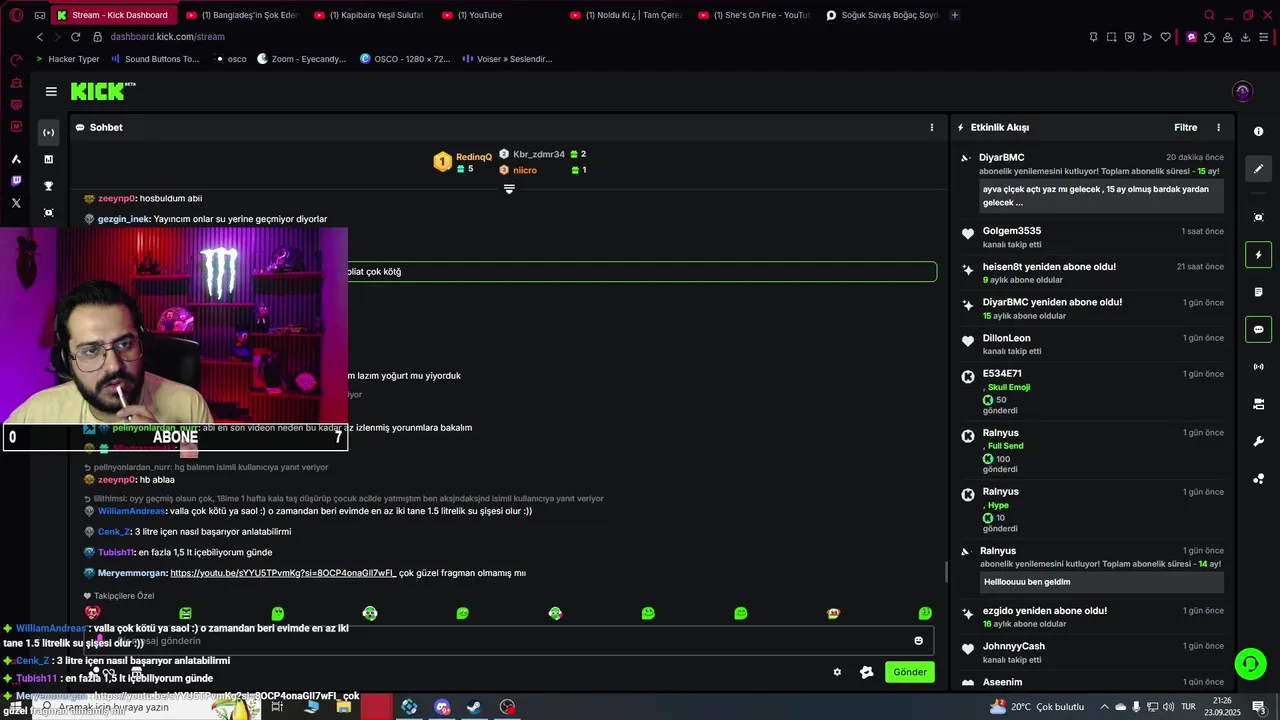Open the Kick hamburger menu
The image size is (1280, 720).
point(51,91)
